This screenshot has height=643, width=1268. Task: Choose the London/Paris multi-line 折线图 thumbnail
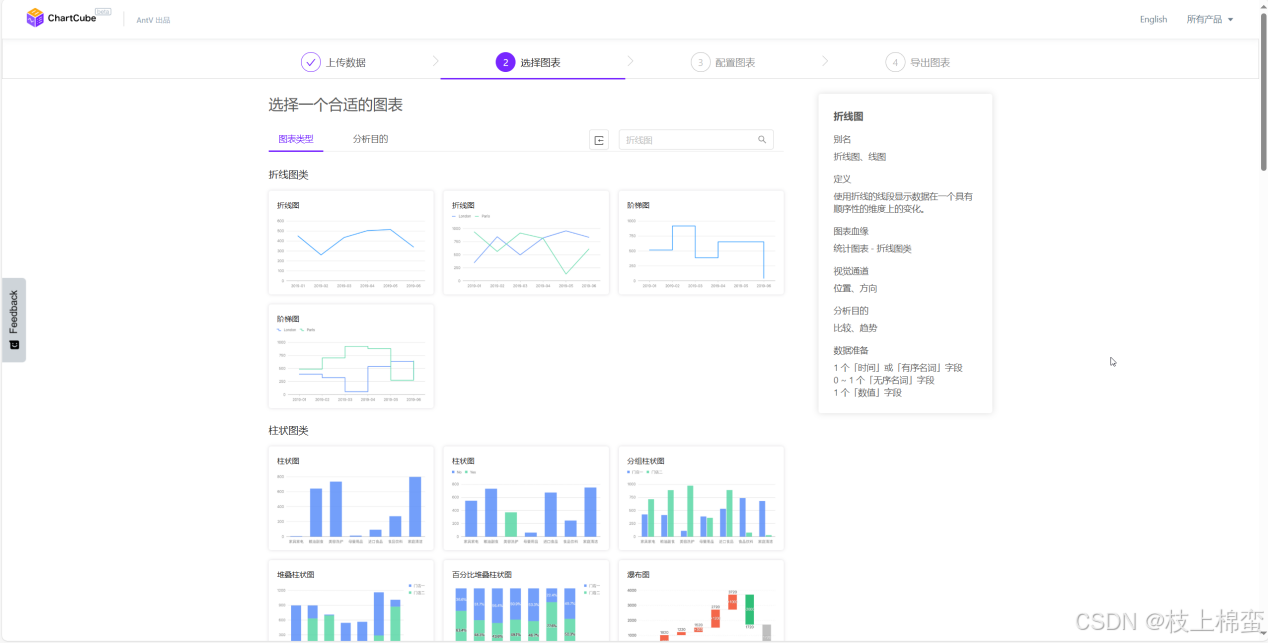point(526,243)
